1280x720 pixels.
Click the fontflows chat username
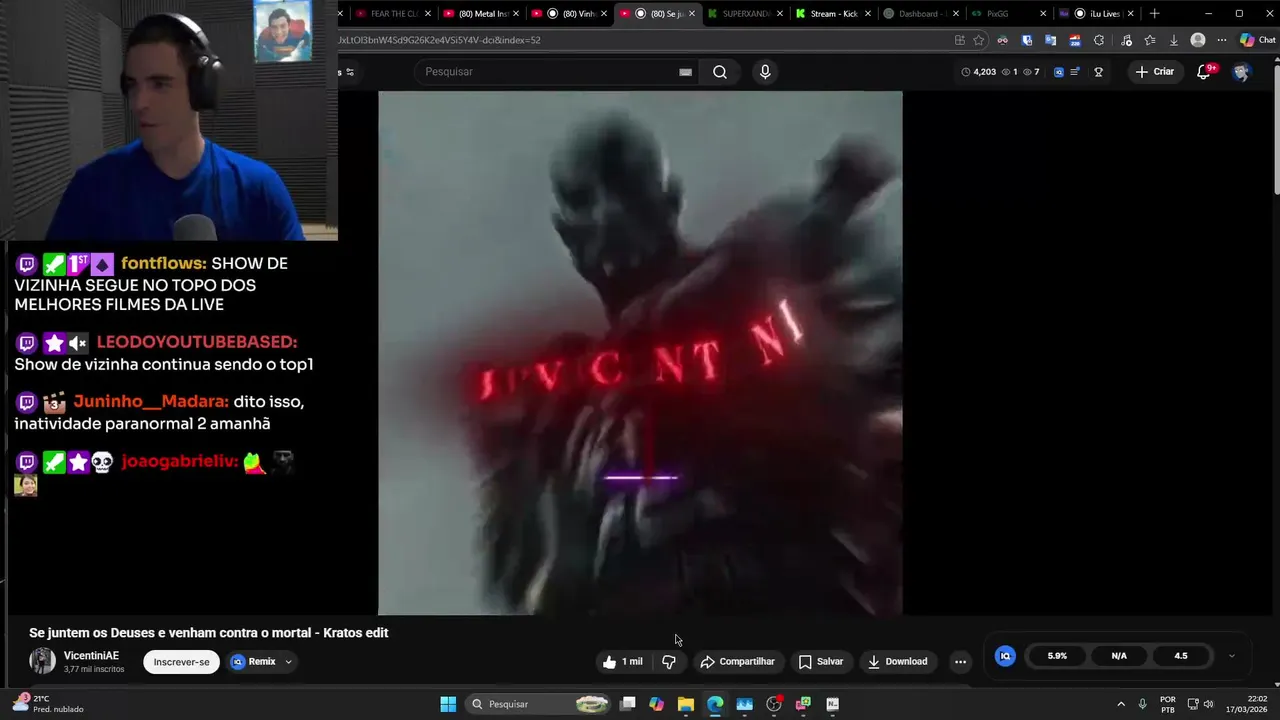[x=164, y=264]
